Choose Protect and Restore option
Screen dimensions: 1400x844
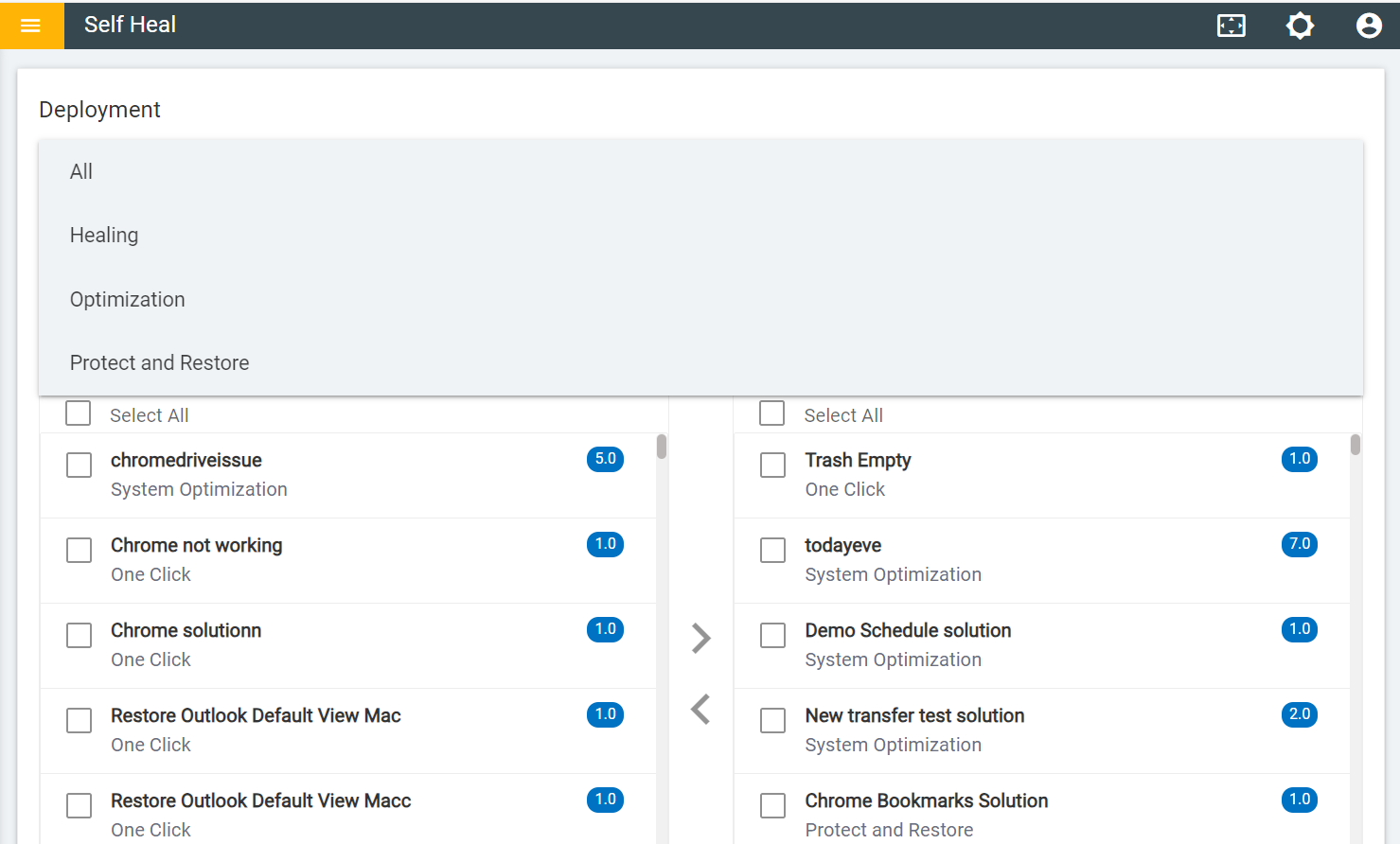160,363
